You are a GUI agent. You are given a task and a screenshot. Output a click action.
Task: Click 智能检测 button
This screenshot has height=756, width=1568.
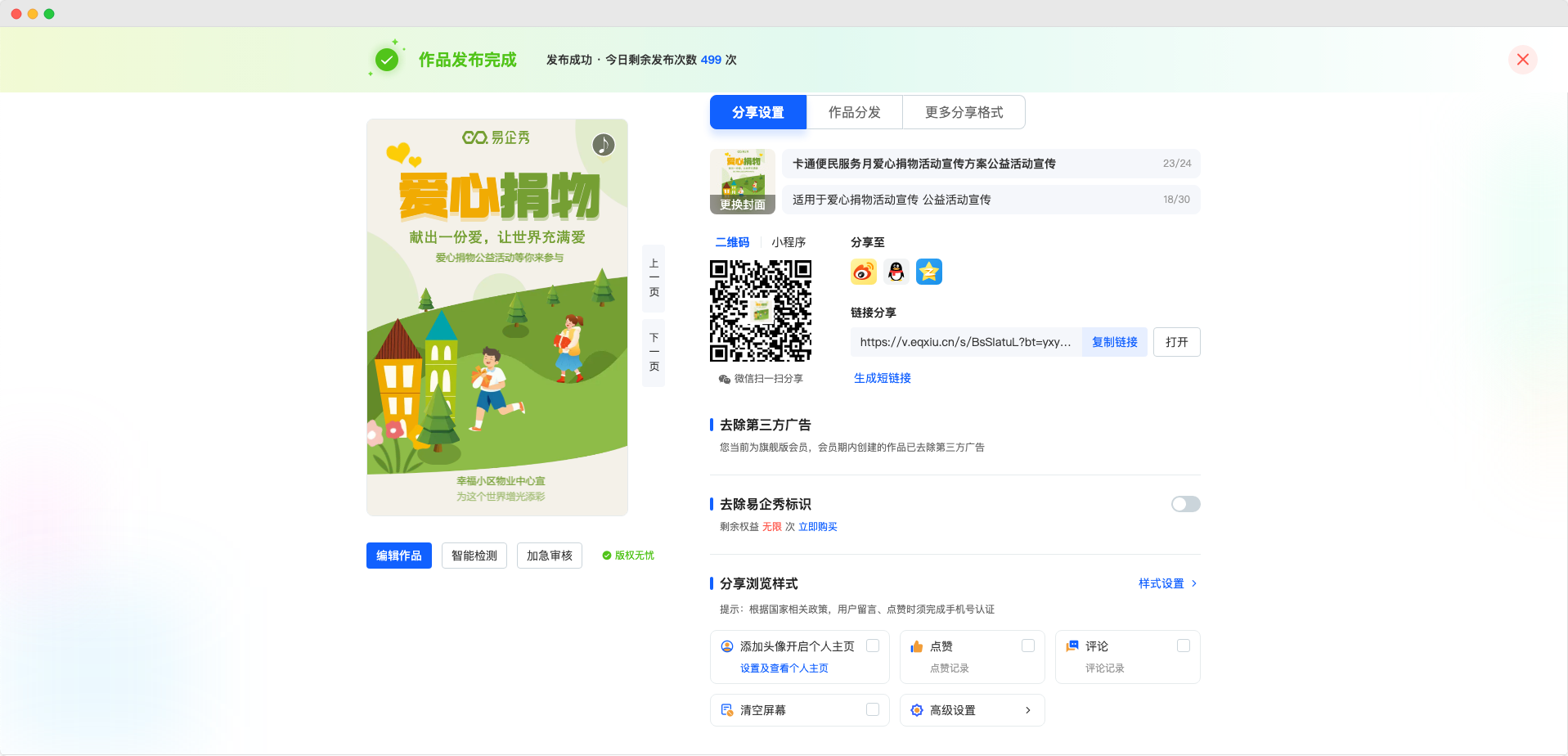[474, 556]
